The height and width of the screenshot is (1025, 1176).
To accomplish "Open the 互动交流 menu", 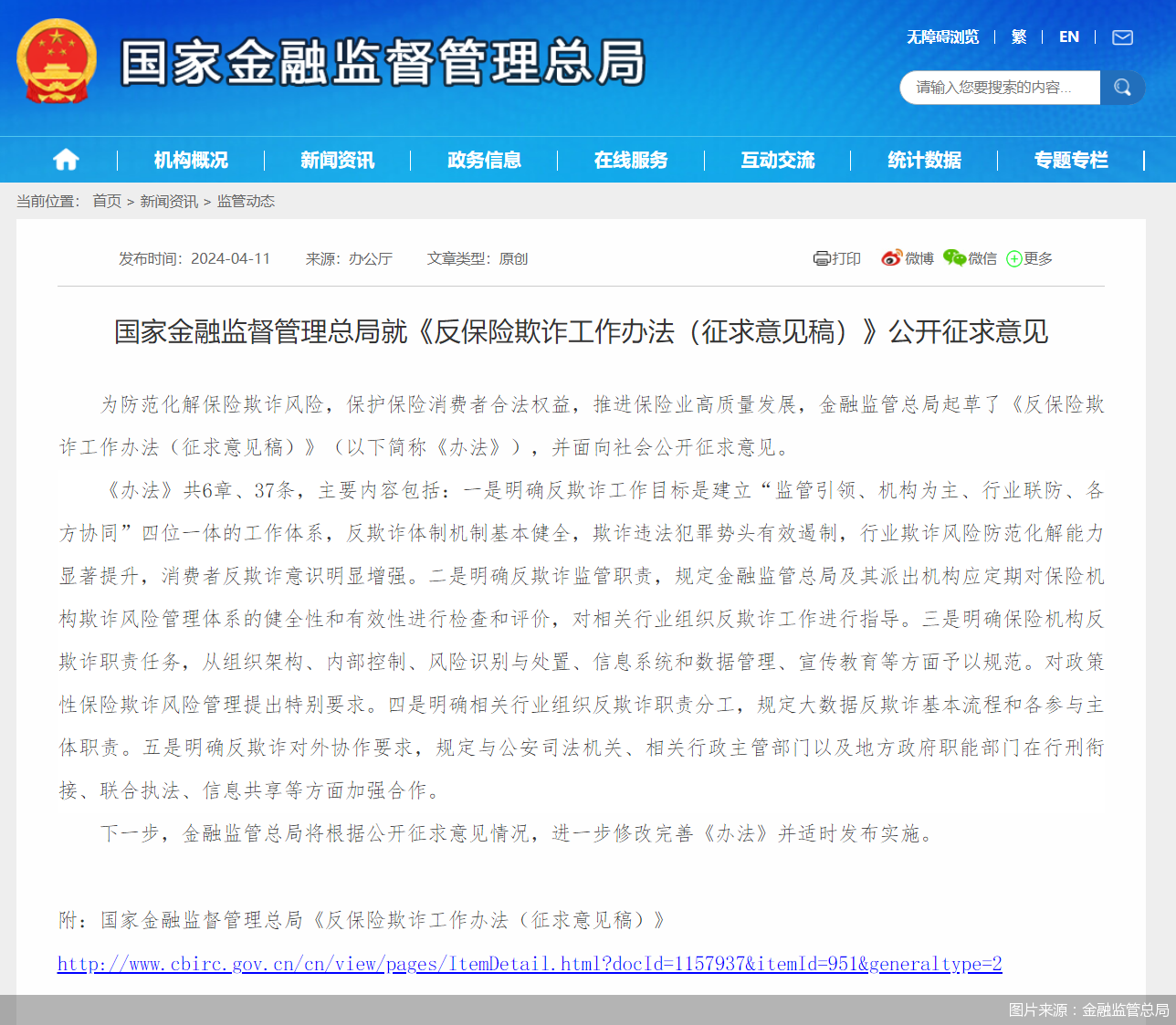I will click(778, 159).
